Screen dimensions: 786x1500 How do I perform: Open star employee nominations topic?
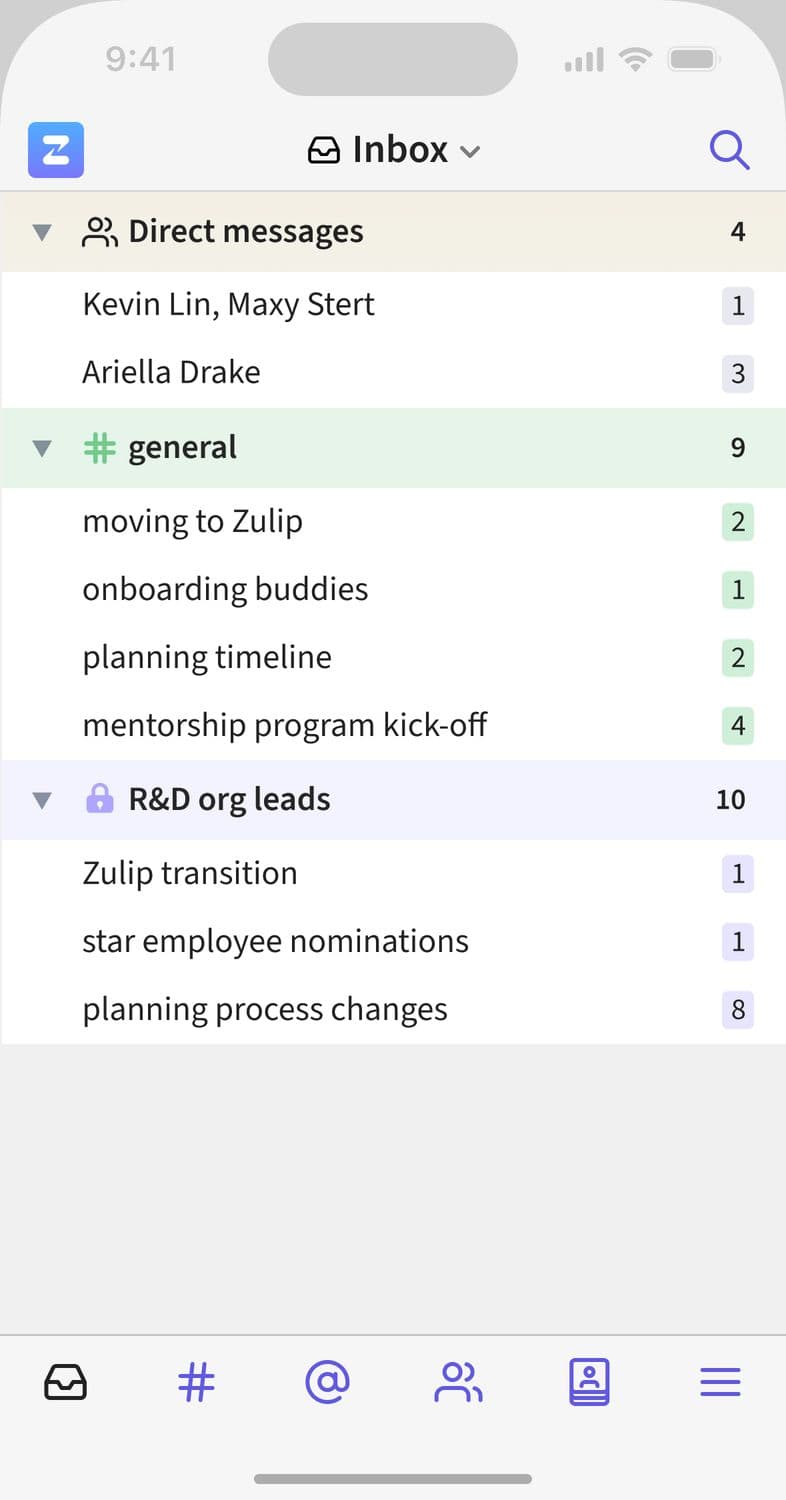[x=275, y=941]
